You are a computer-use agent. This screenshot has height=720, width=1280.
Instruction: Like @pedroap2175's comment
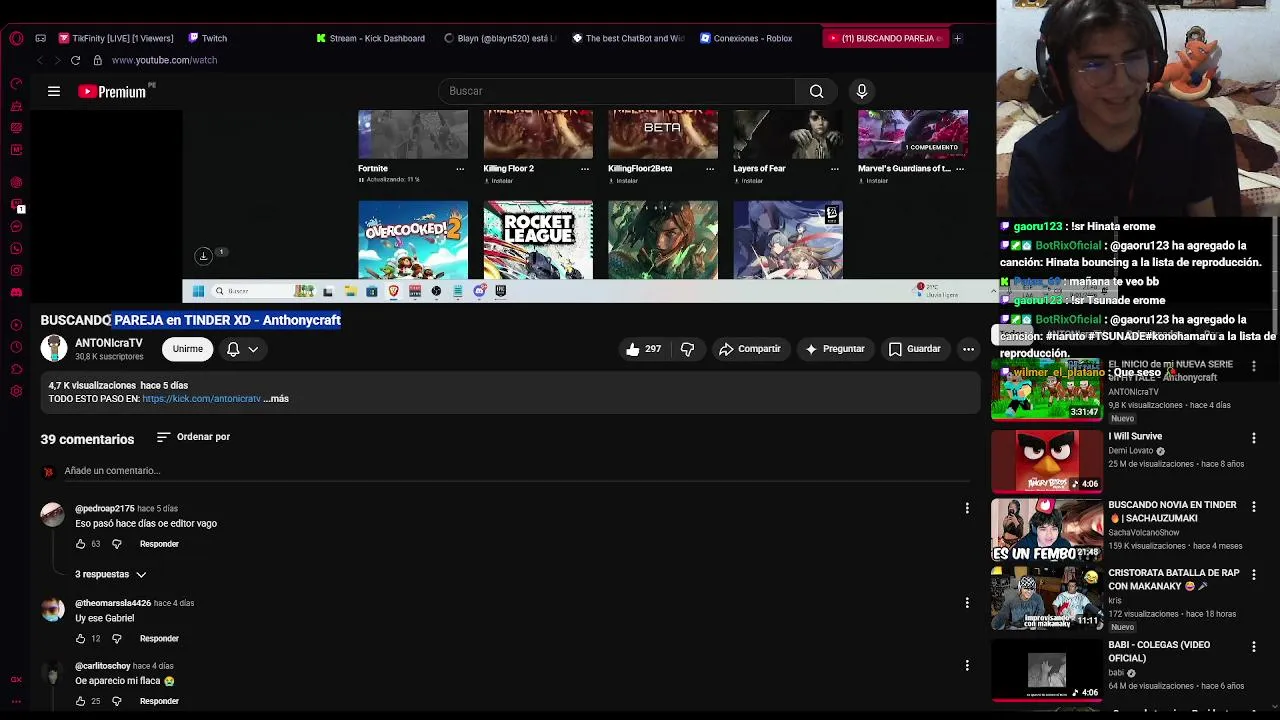pos(81,544)
